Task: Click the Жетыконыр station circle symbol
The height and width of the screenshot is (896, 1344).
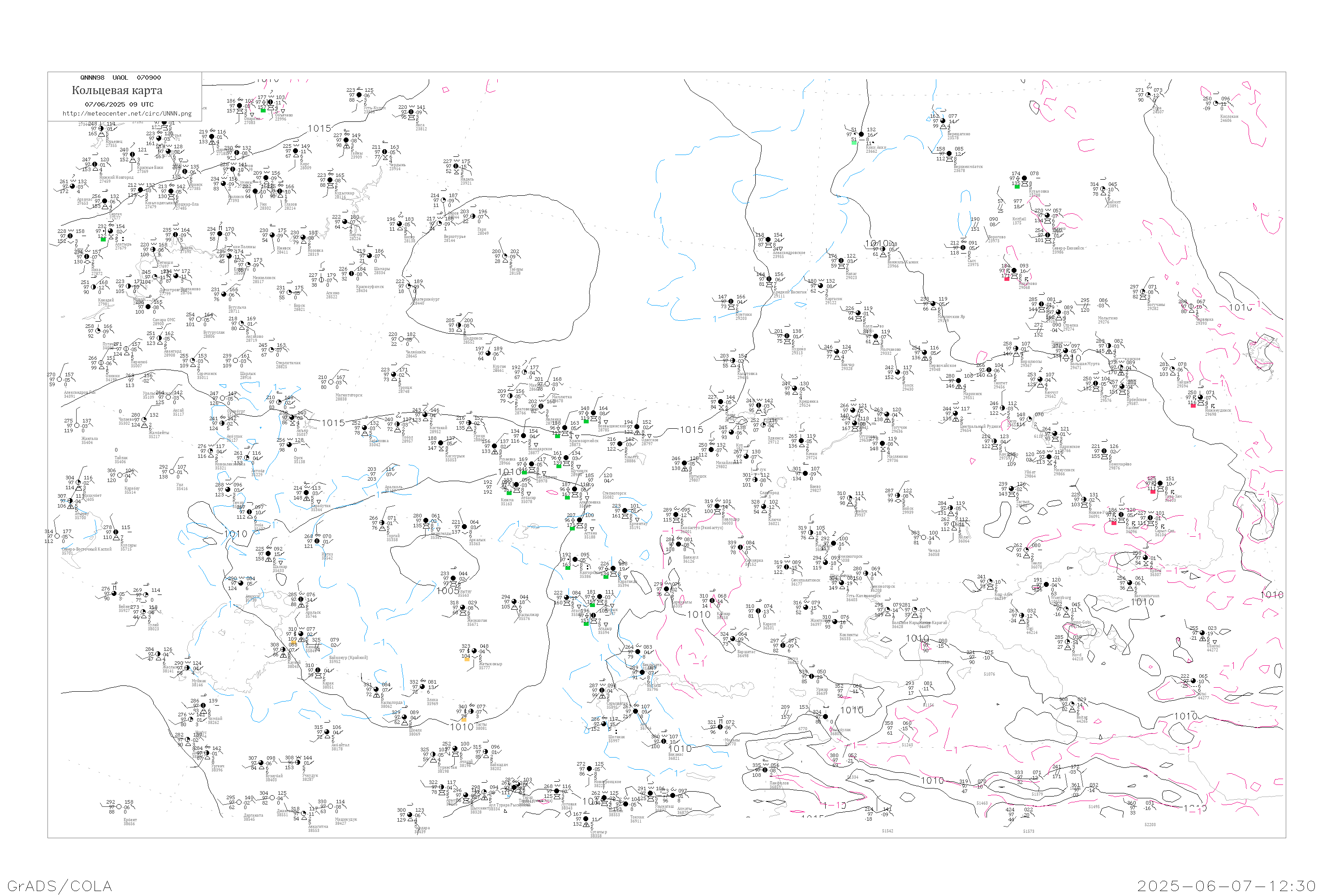Action: tap(474, 651)
